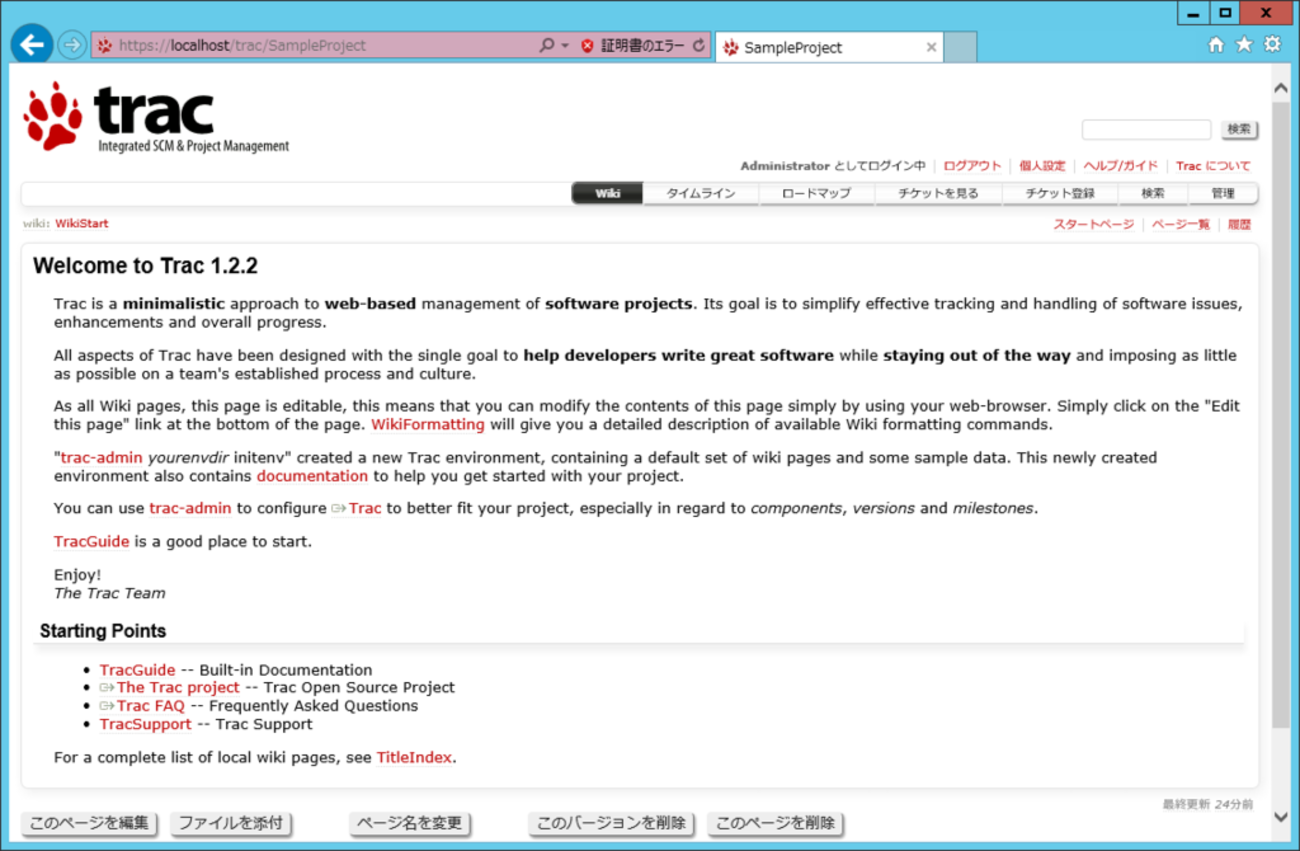The width and height of the screenshot is (1300, 851).
Task: Open Favorites with the star icon
Action: [1244, 44]
